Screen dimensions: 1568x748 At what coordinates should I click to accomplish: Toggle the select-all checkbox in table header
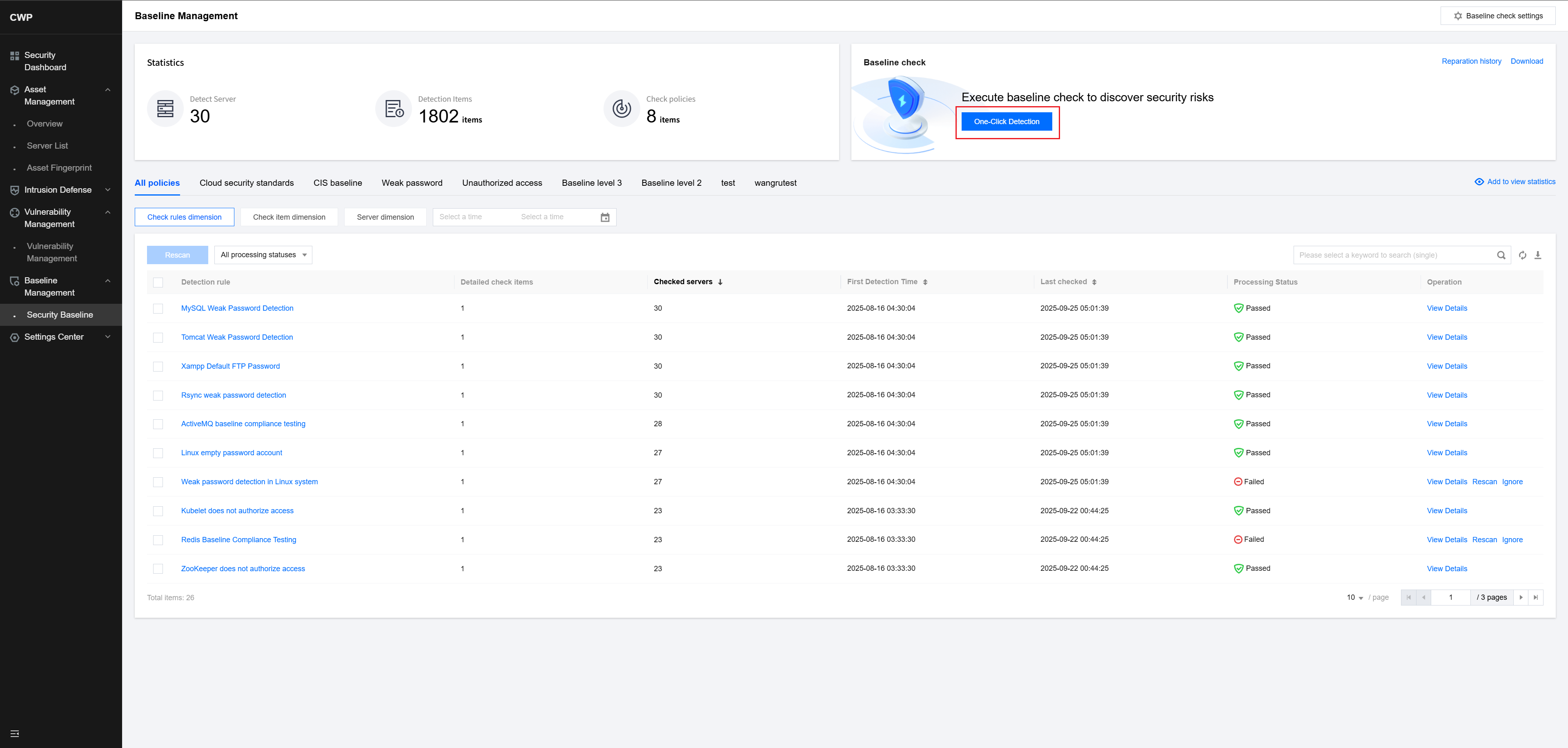[158, 283]
